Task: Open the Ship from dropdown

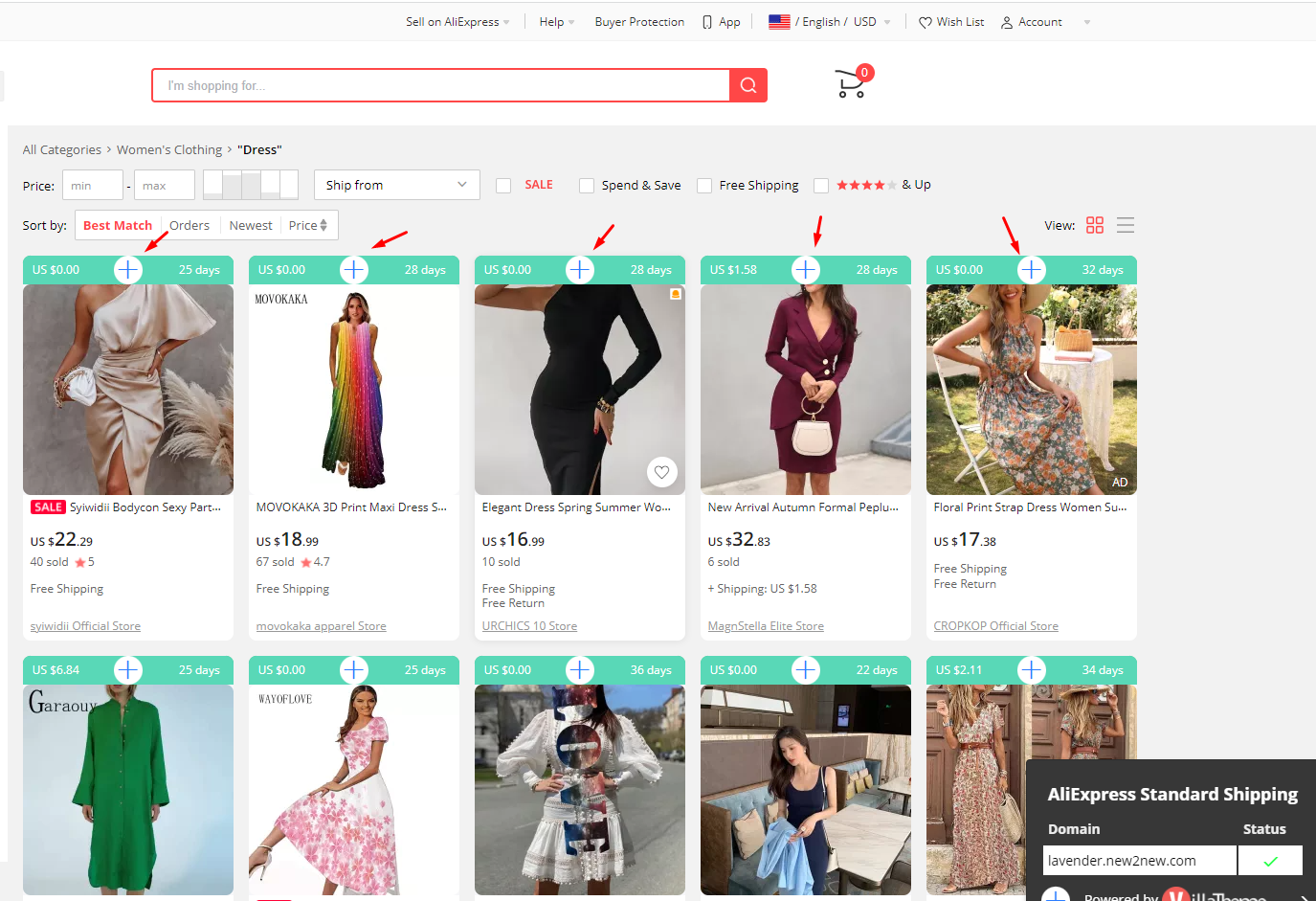Action: click(397, 185)
